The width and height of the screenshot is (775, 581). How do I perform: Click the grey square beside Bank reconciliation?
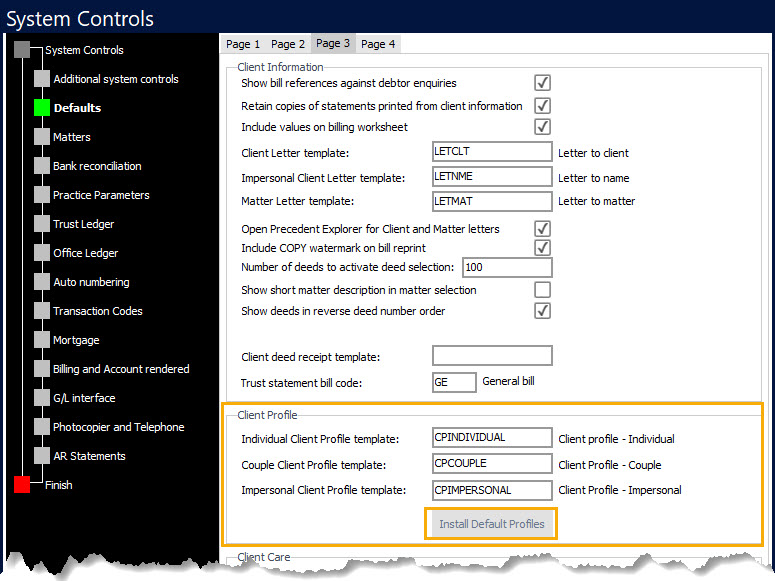[x=42, y=166]
